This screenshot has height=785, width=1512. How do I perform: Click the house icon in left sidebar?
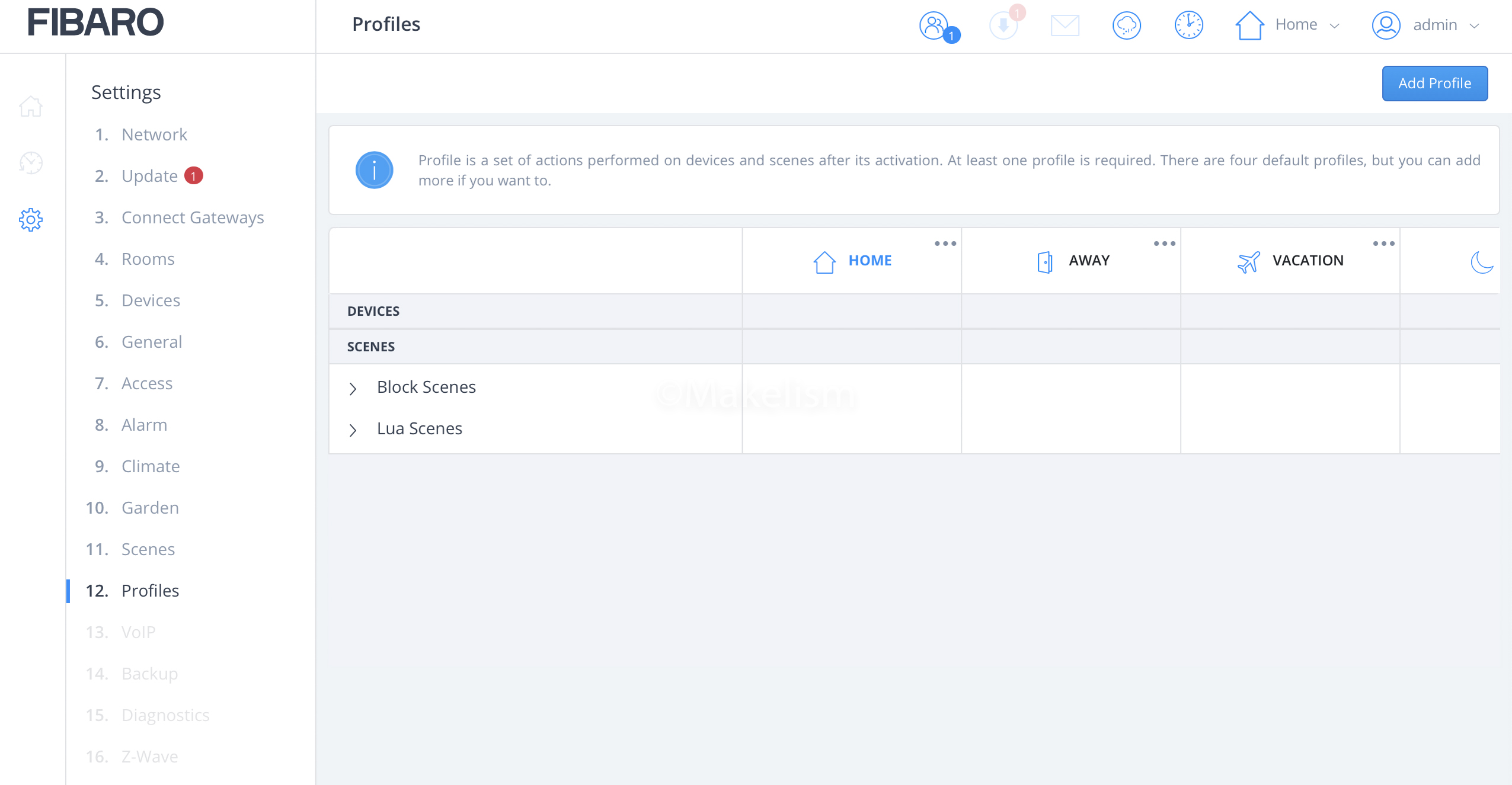(x=31, y=107)
